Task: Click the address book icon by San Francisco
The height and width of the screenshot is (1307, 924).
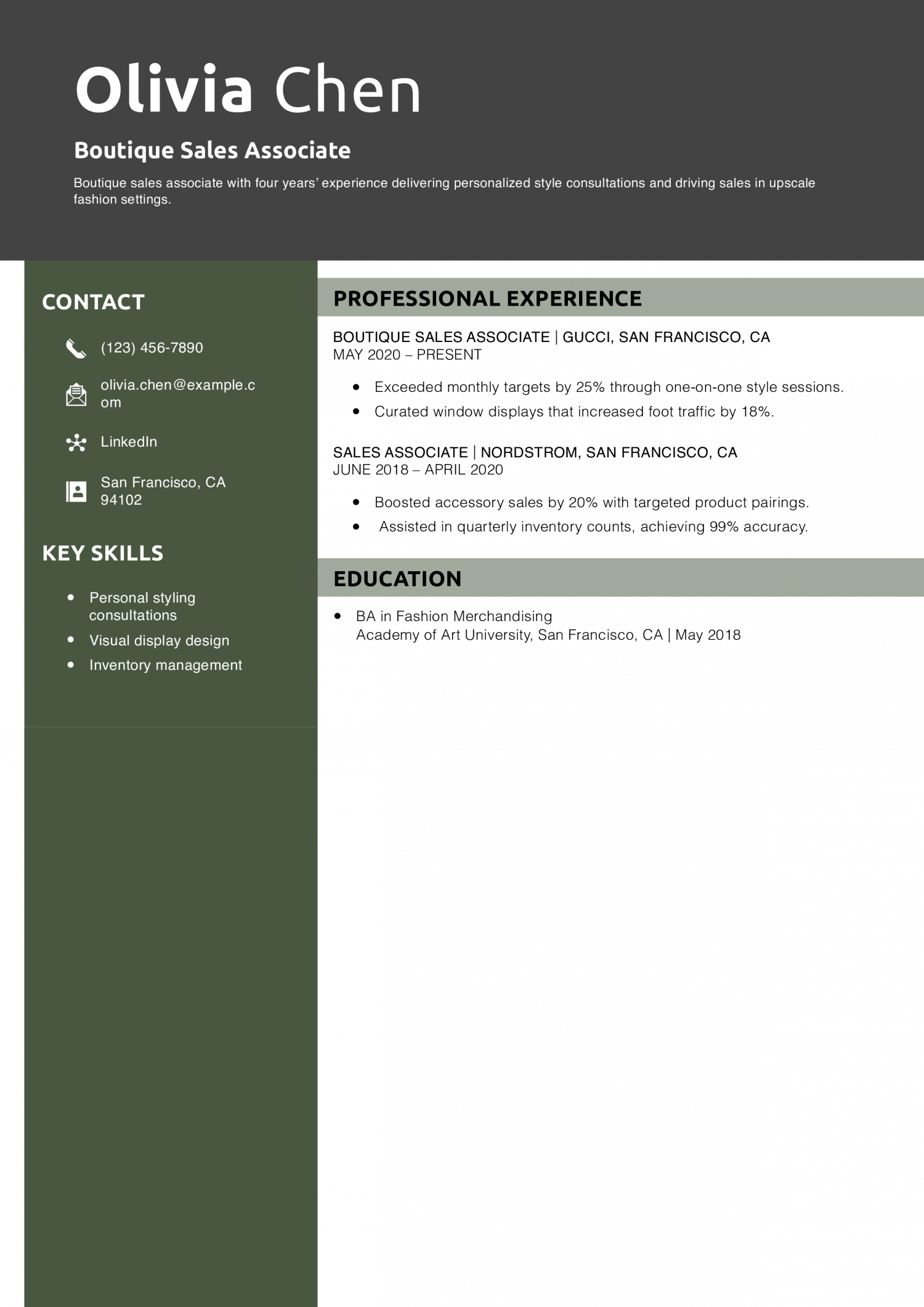Action: 76,491
